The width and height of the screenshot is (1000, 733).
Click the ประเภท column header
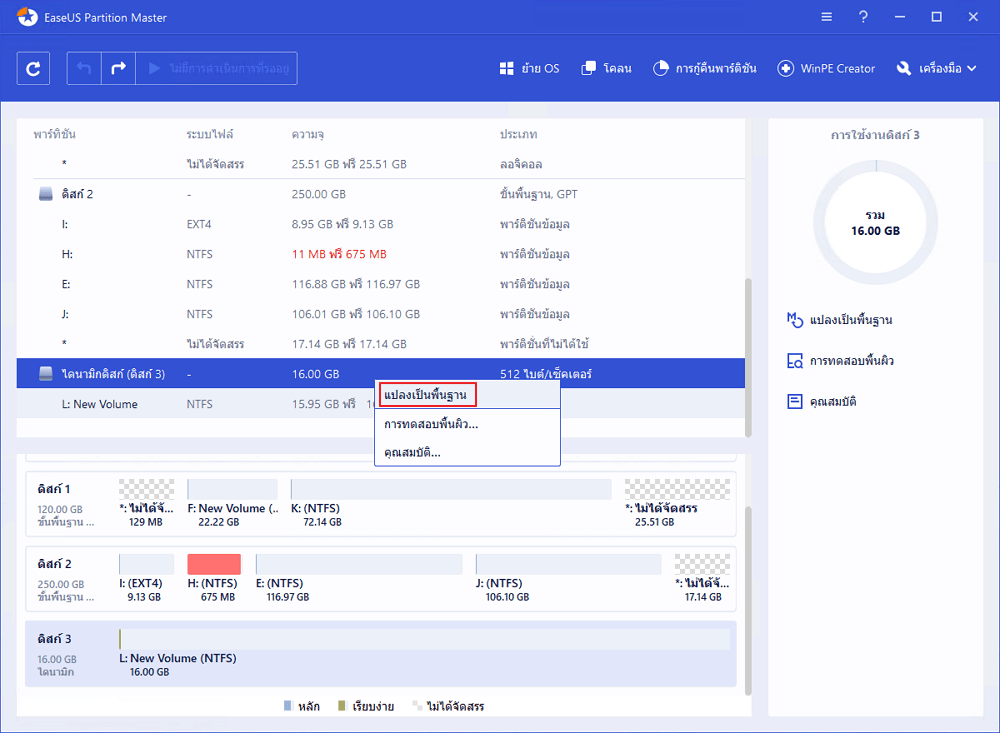(518, 135)
